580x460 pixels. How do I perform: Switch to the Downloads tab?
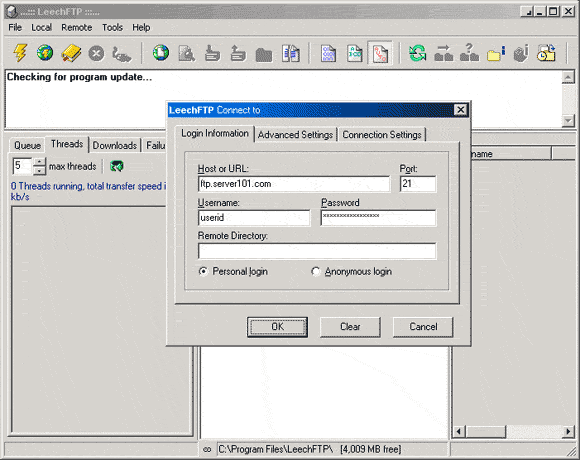[115, 145]
